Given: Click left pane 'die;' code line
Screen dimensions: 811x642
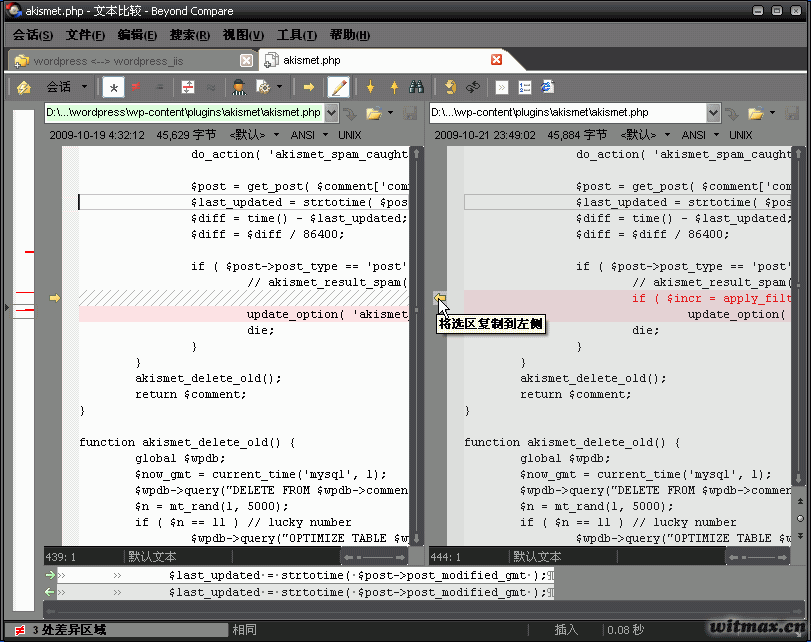Looking at the screenshot, I should click(260, 330).
